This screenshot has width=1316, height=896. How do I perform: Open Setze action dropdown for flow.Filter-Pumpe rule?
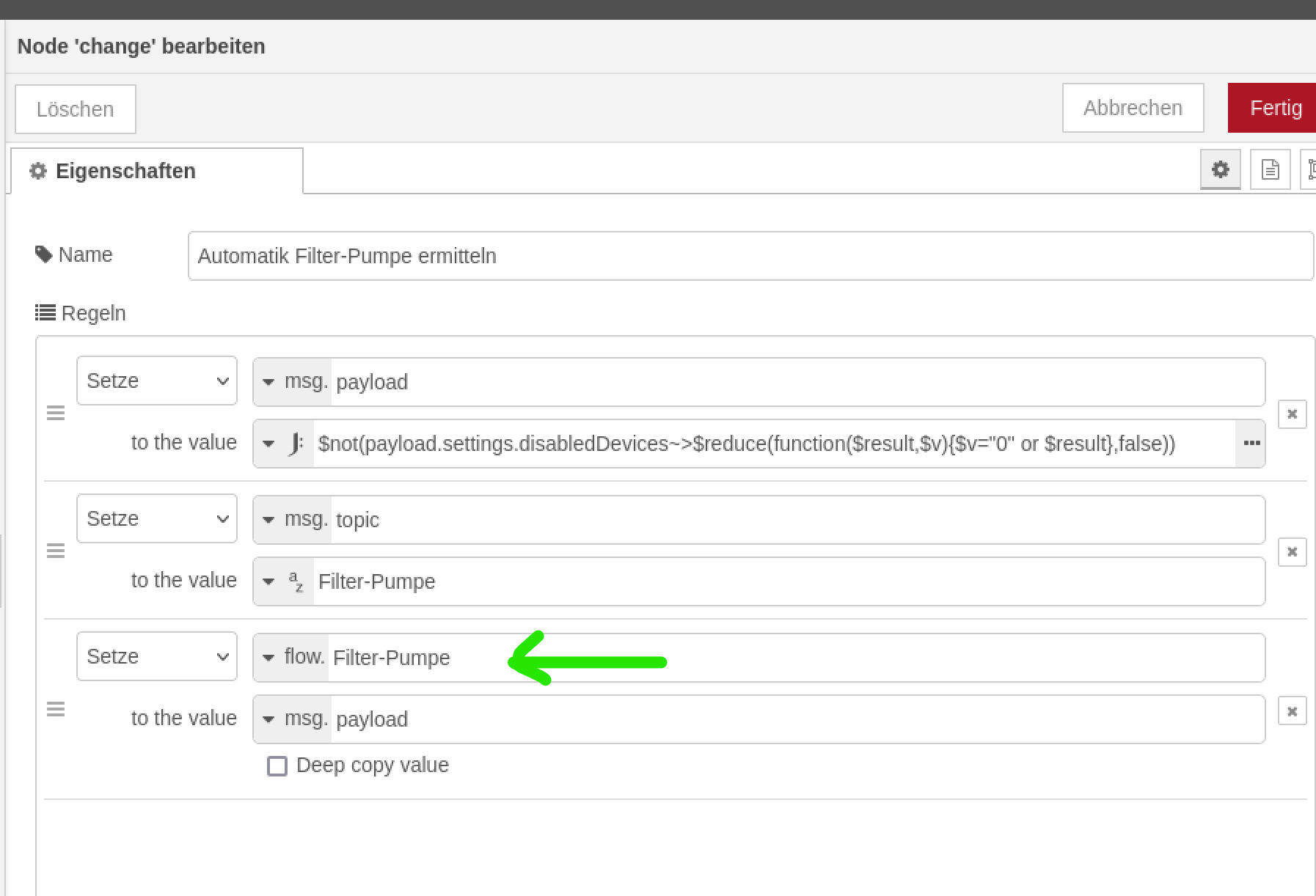(157, 656)
